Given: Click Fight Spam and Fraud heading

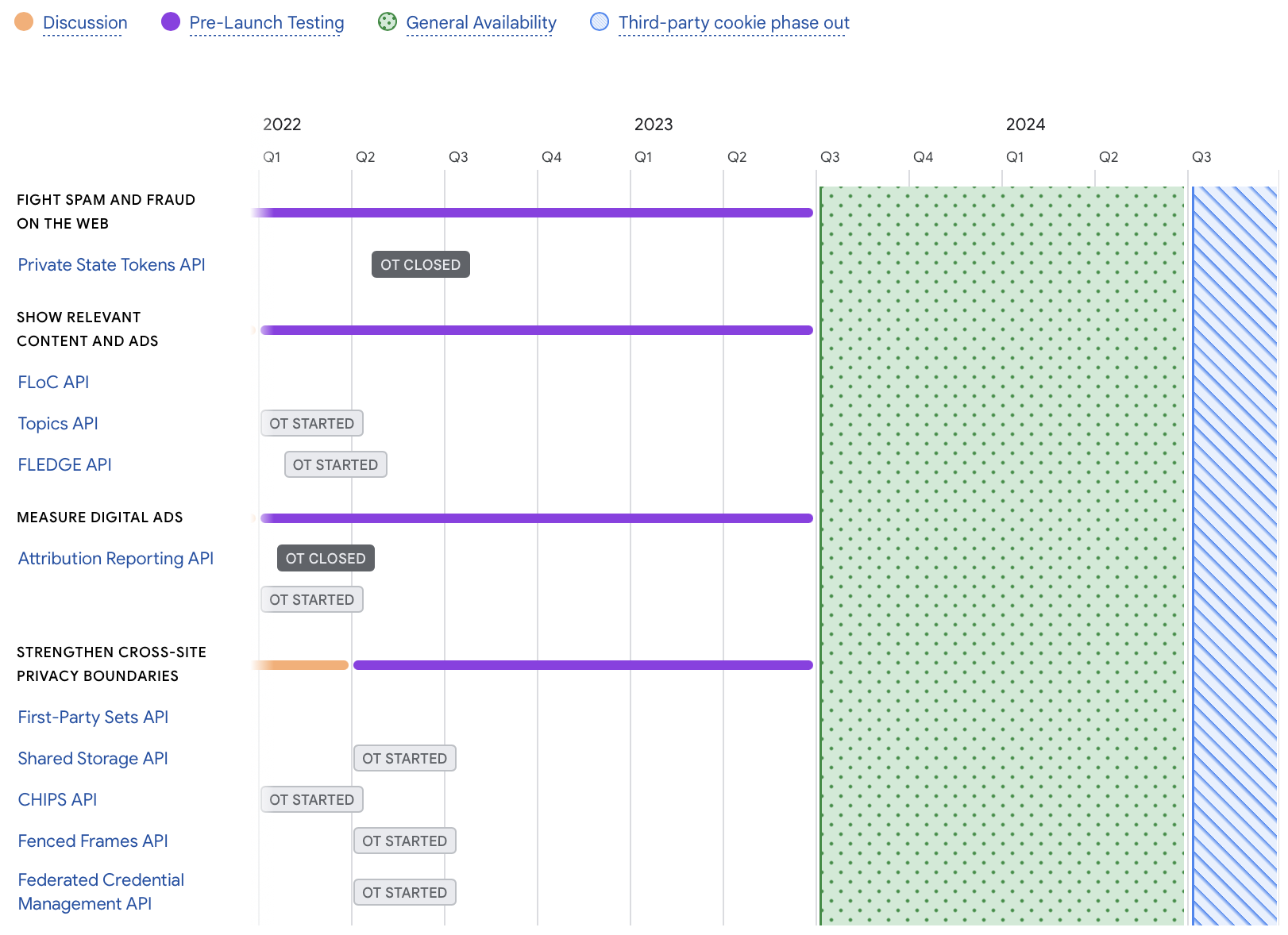Looking at the screenshot, I should pos(106,212).
